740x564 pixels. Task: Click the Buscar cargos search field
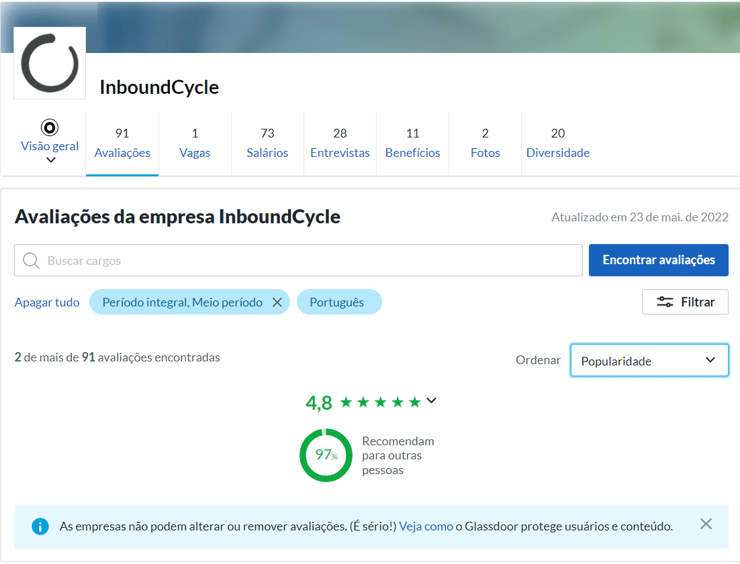pos(298,260)
